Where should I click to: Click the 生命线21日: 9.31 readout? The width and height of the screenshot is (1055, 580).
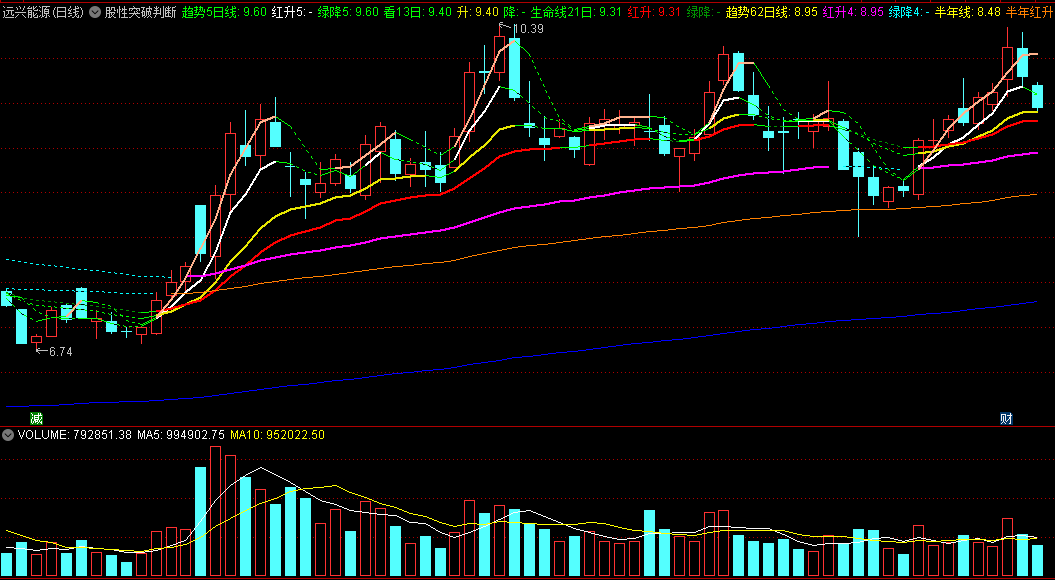tap(576, 12)
